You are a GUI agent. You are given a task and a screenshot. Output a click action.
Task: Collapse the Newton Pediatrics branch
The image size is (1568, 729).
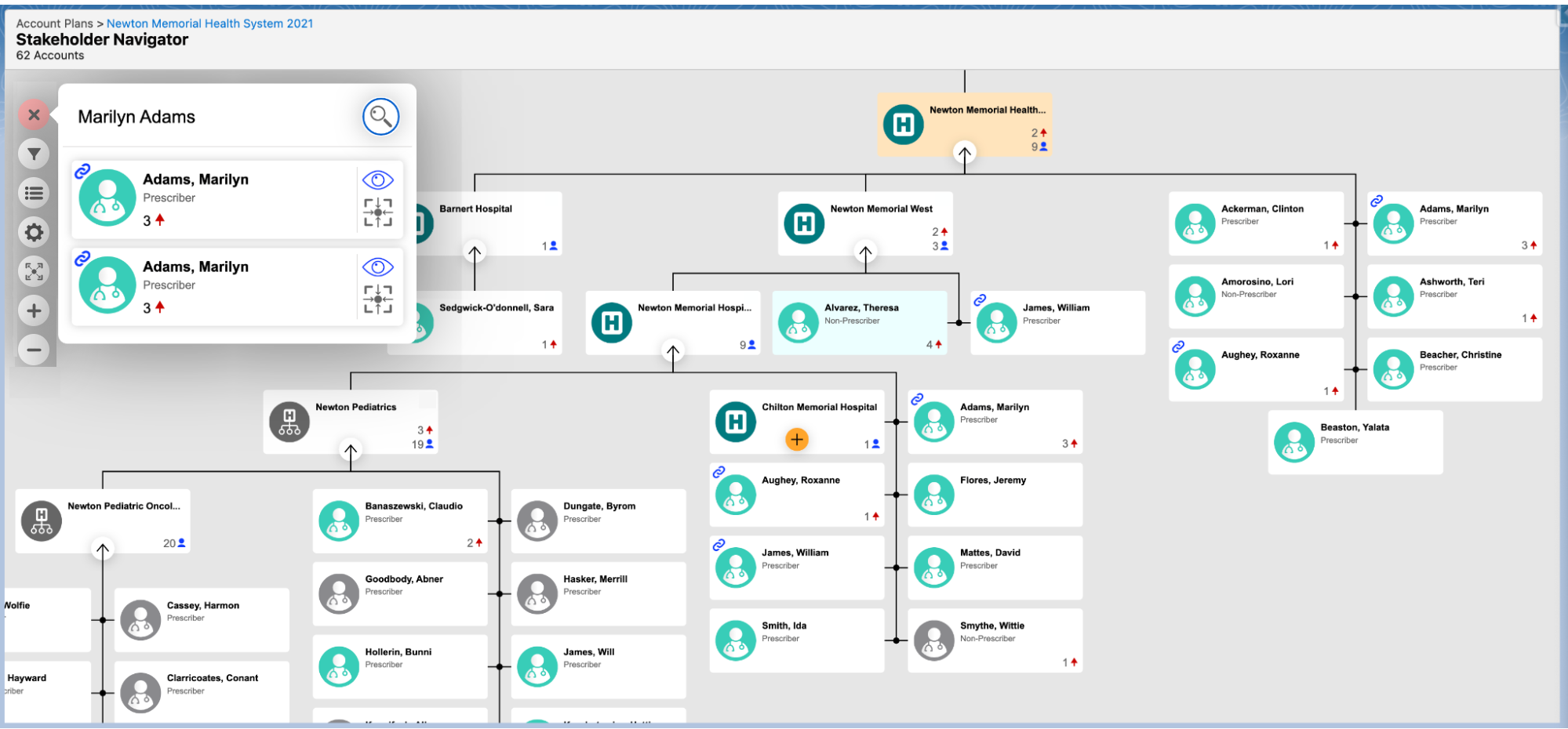[351, 451]
